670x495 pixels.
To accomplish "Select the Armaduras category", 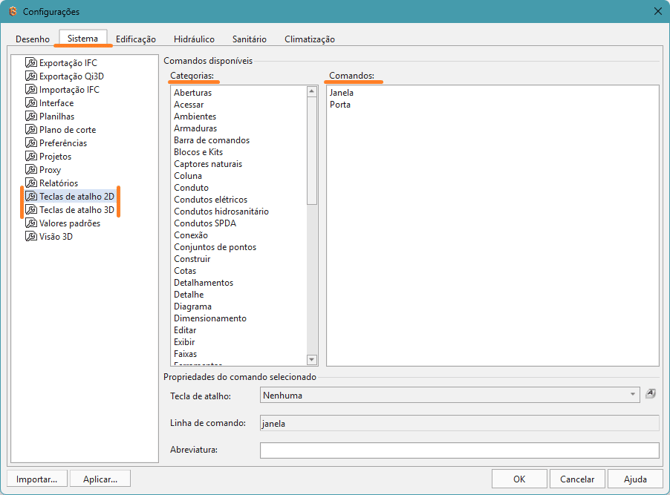I will pos(195,128).
